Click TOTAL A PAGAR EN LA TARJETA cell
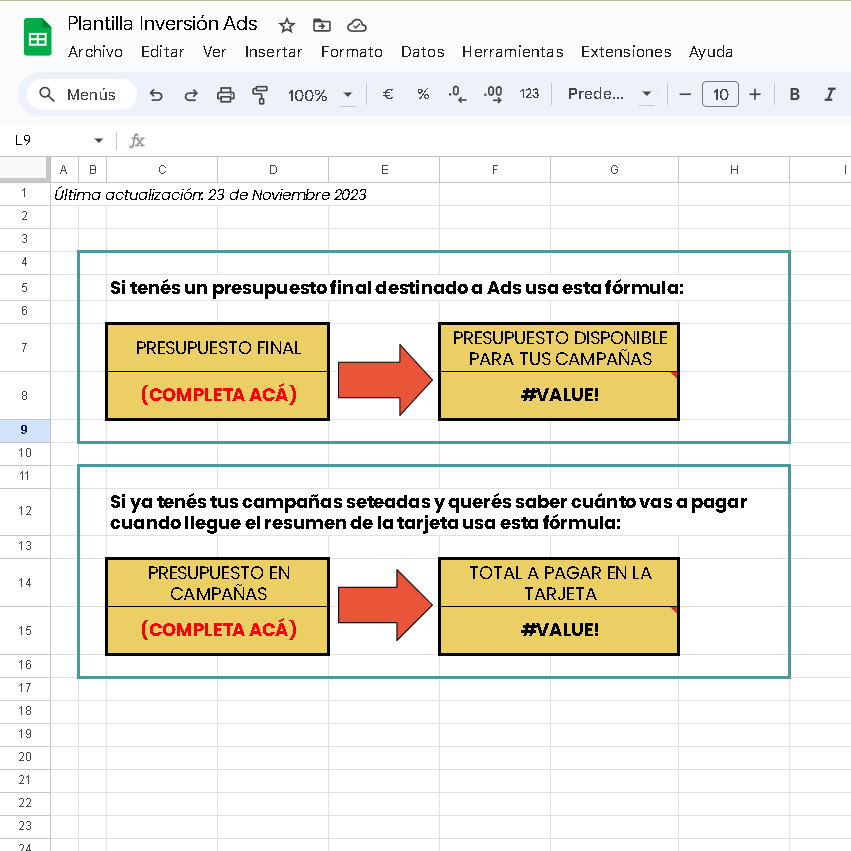This screenshot has height=851, width=851. [559, 583]
